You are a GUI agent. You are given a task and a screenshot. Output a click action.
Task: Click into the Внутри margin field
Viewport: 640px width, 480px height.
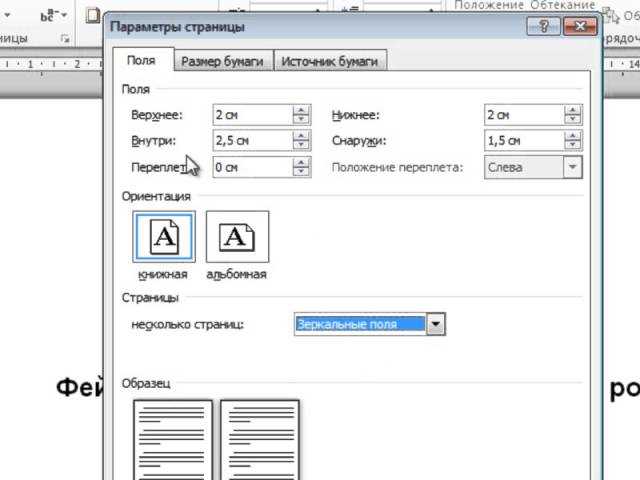click(x=252, y=141)
